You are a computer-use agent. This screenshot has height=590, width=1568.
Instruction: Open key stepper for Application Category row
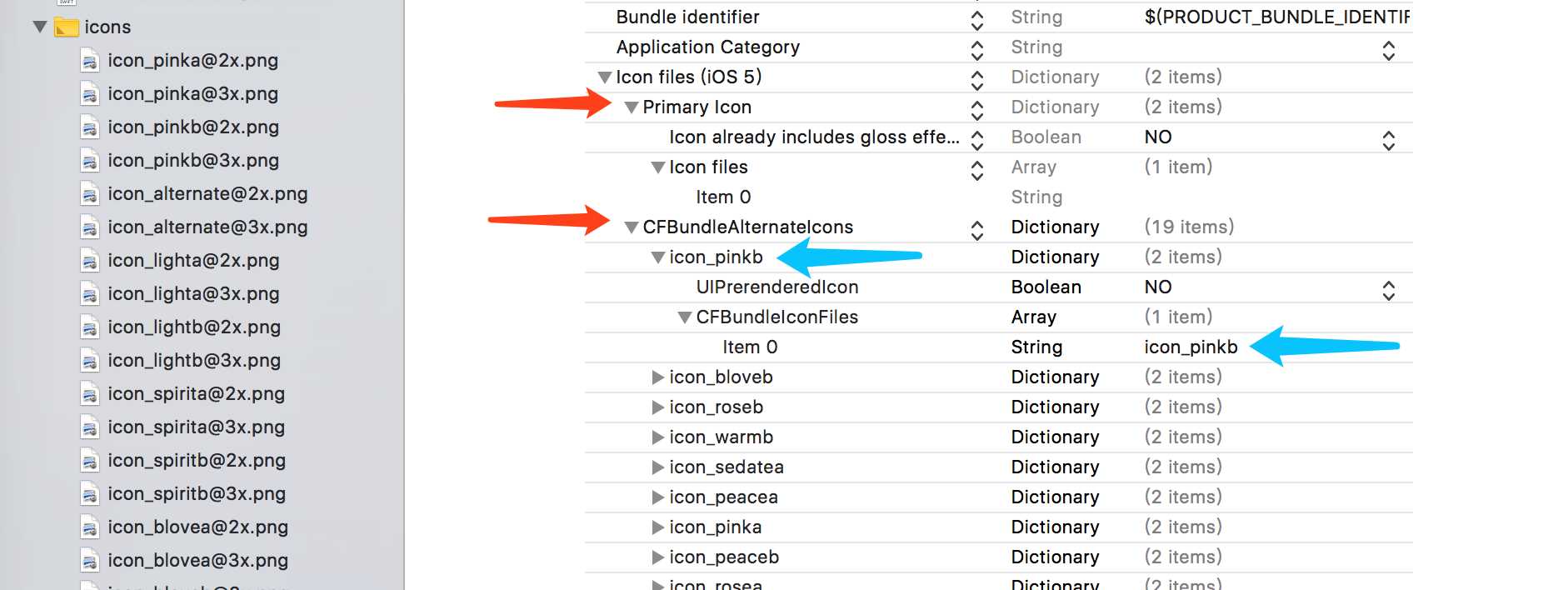coord(977,50)
